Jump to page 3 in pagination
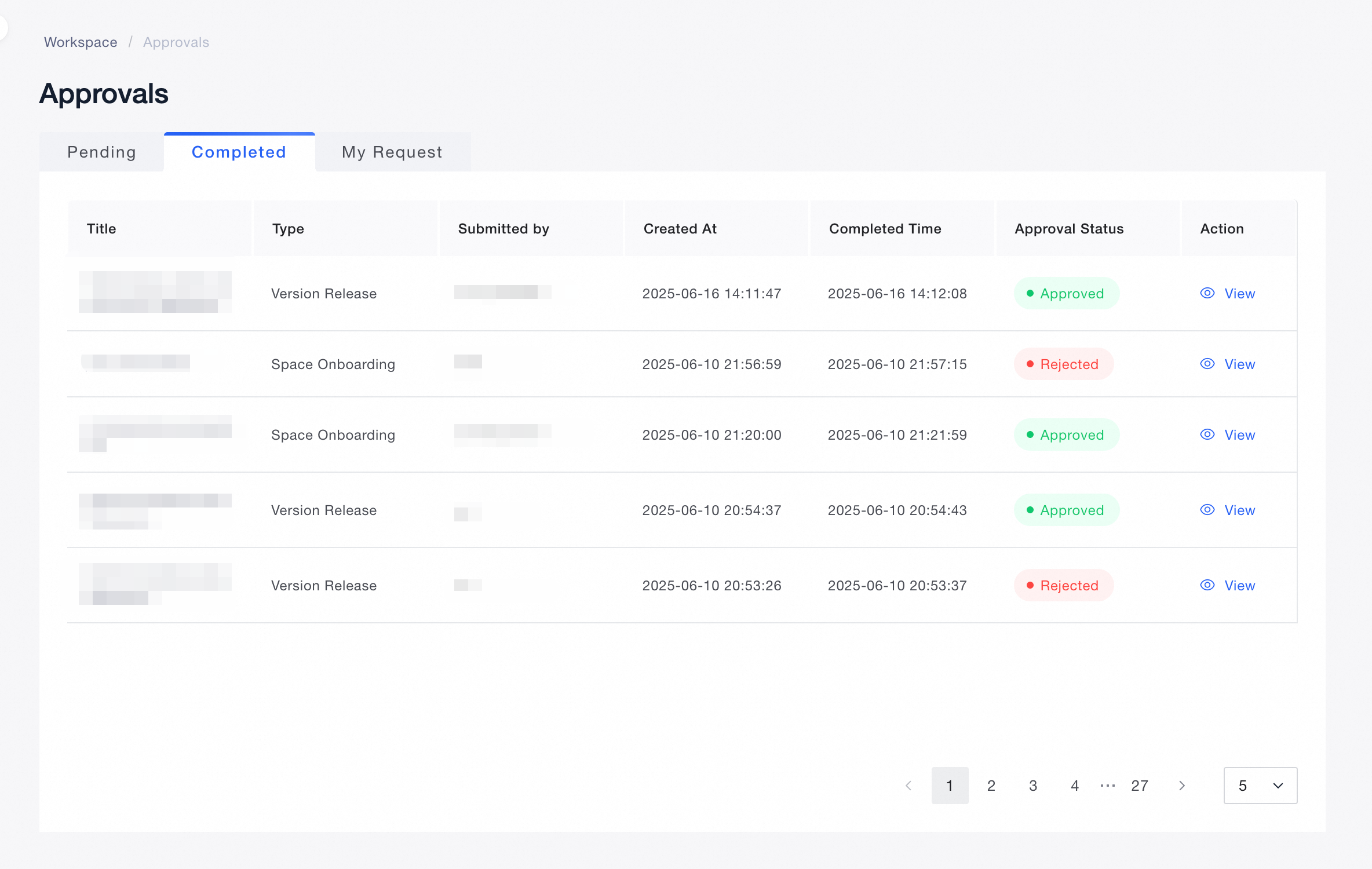This screenshot has width=1372, height=869. tap(1033, 786)
